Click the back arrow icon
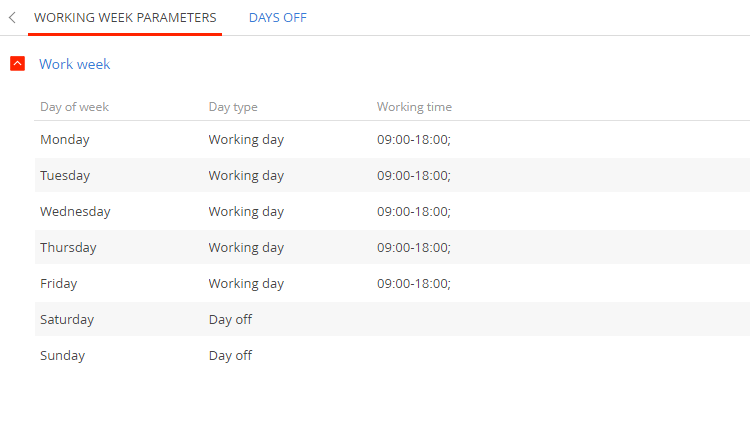The image size is (750, 428). point(12,18)
